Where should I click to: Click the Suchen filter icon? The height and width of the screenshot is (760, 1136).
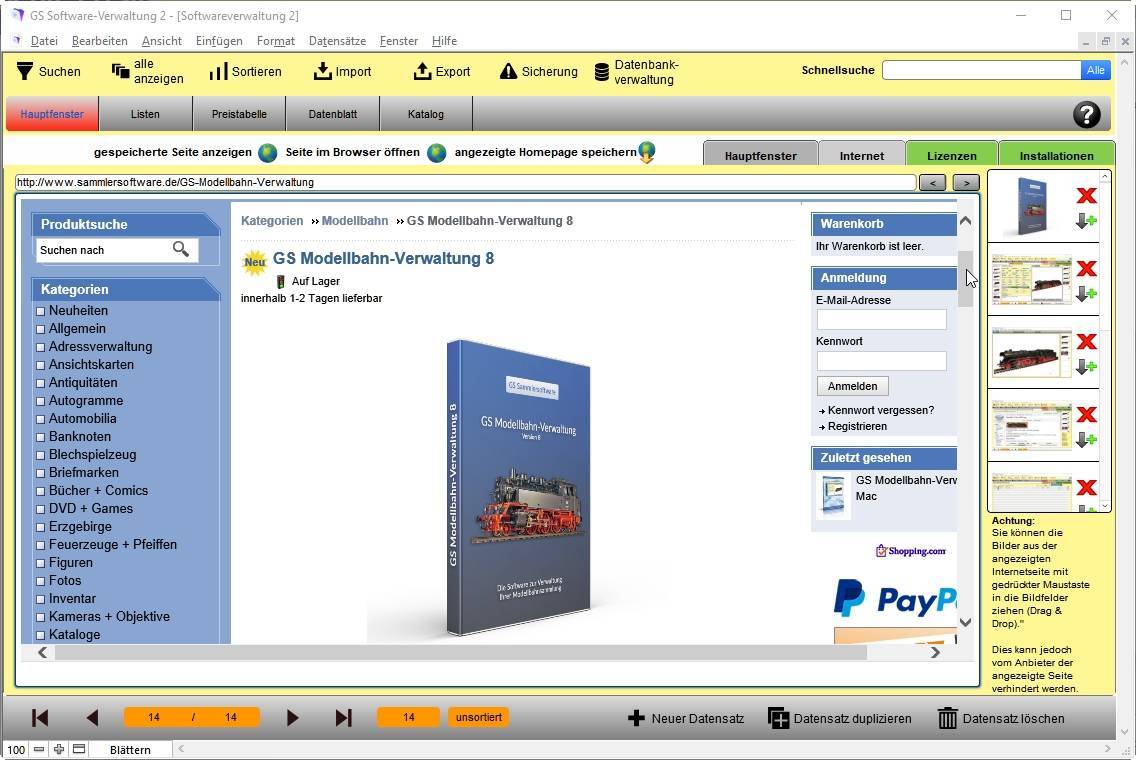[x=25, y=71]
